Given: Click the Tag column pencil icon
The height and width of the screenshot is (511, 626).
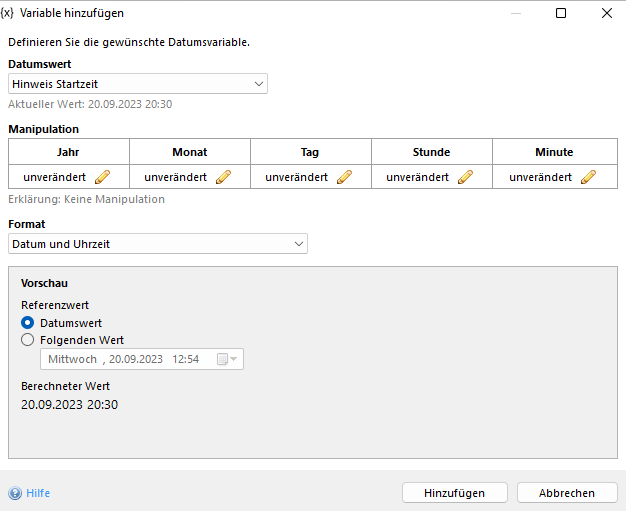Looking at the screenshot, I should [x=344, y=177].
